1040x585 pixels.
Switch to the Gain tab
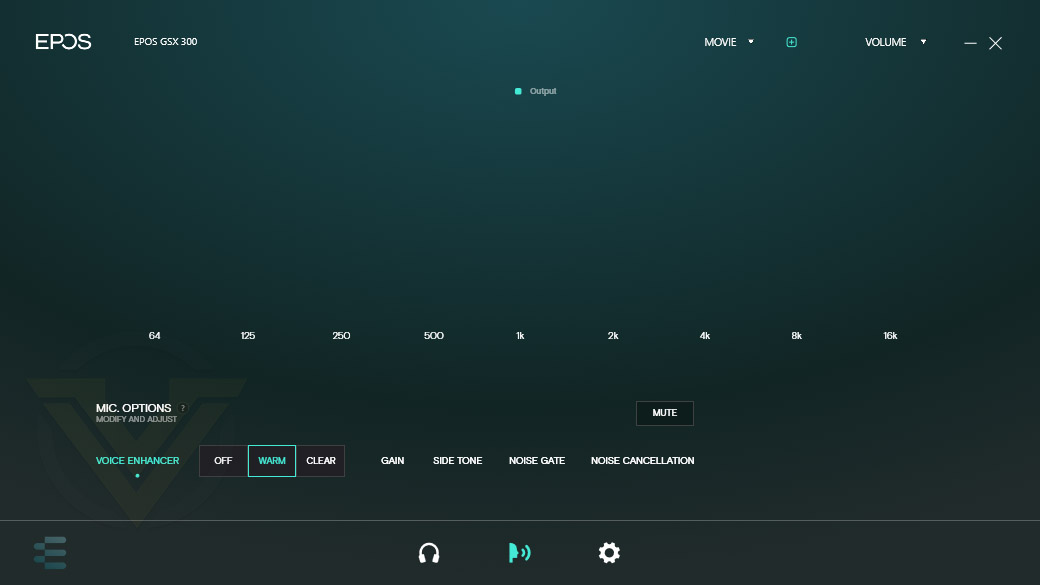(x=393, y=460)
